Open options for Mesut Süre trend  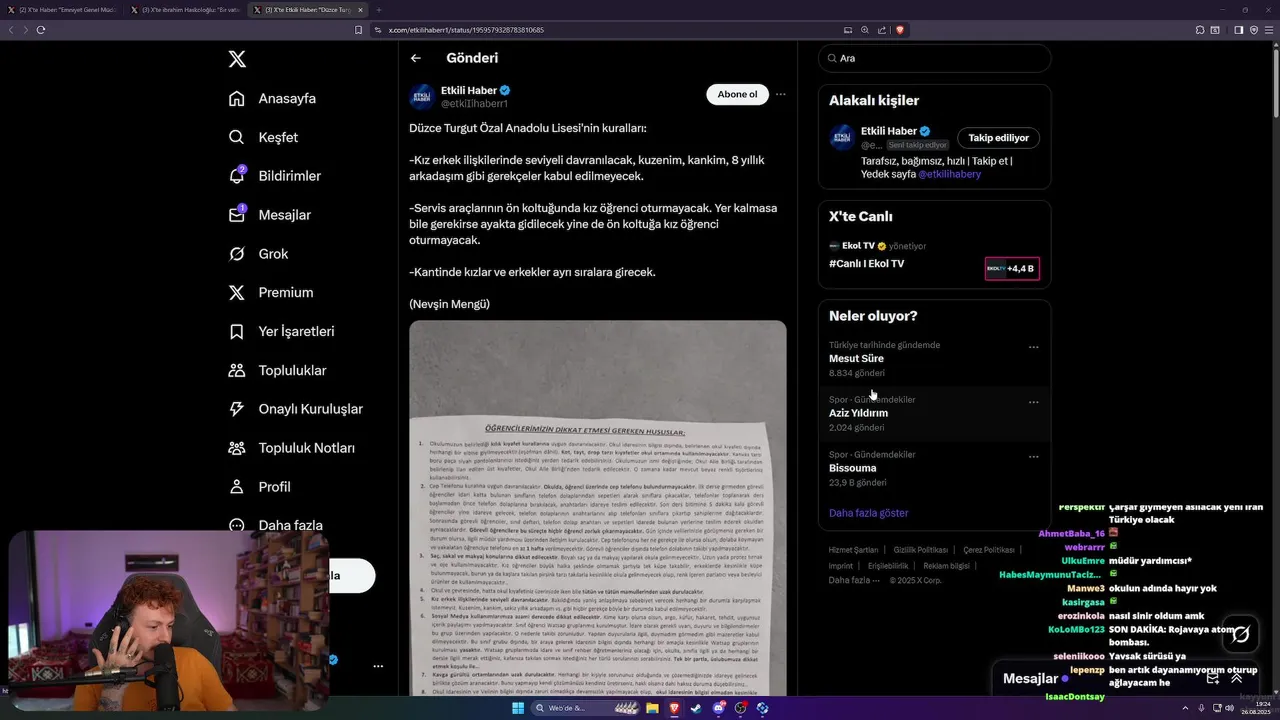1034,347
